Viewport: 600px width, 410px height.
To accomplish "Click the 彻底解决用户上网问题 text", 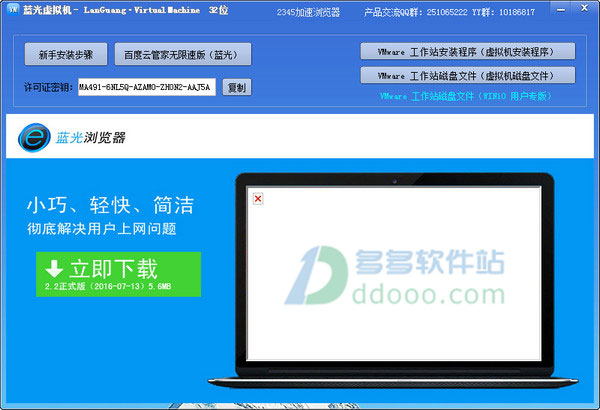I will click(x=102, y=229).
